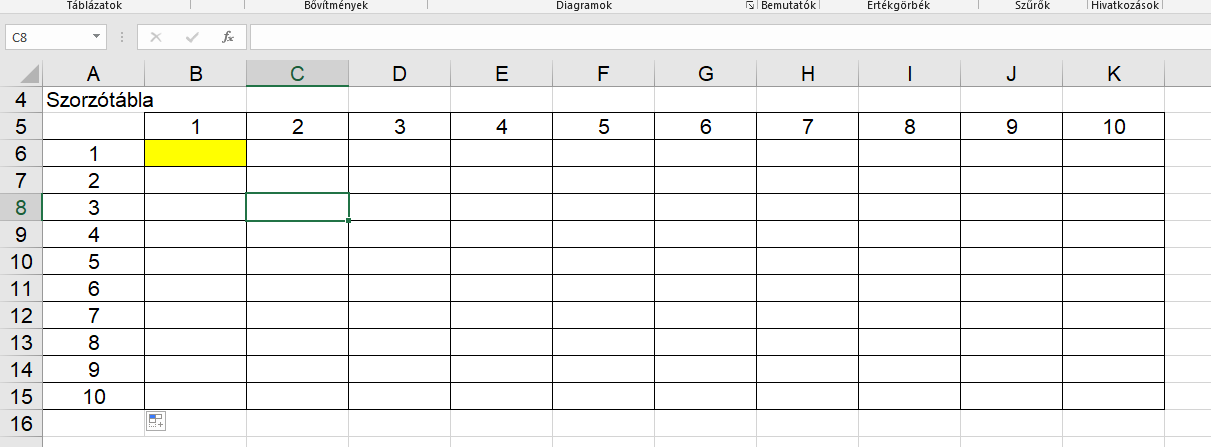Open the Auto Fill Options icon below table

pos(155,422)
